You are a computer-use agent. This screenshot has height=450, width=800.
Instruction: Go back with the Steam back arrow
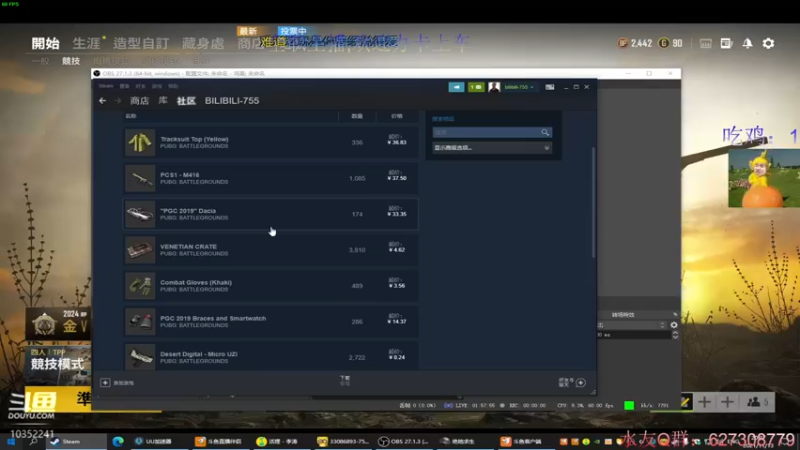[x=103, y=101]
